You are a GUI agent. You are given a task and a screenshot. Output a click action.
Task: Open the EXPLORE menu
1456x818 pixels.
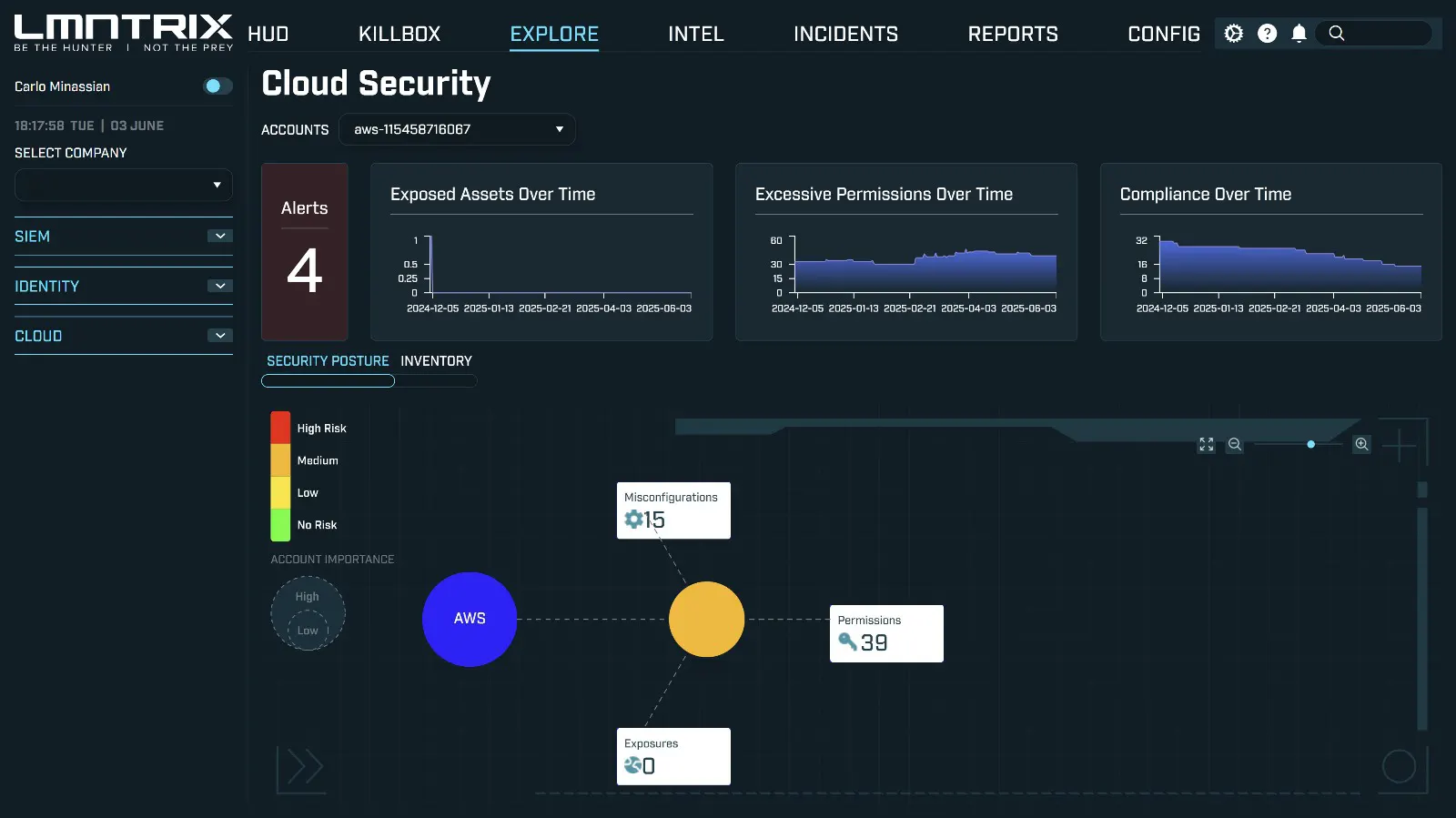pyautogui.click(x=554, y=34)
